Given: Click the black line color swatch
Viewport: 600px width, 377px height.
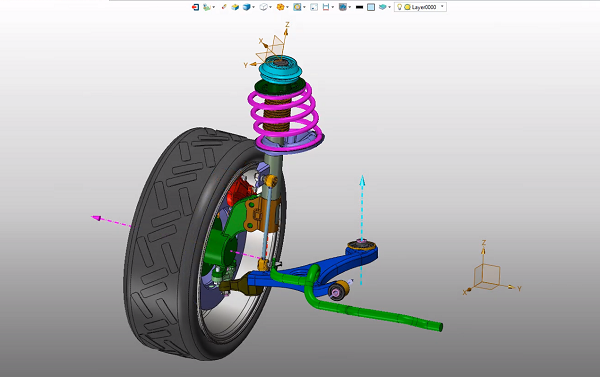Looking at the screenshot, I should (359, 7).
